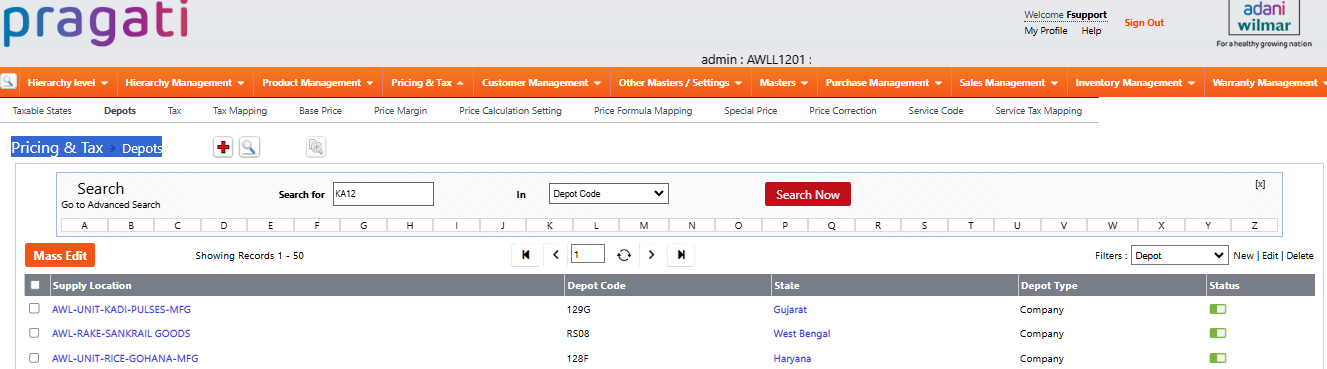Screen dimensions: 1327x369
Task: Switch to the Taxable States tab
Action: pos(42,111)
